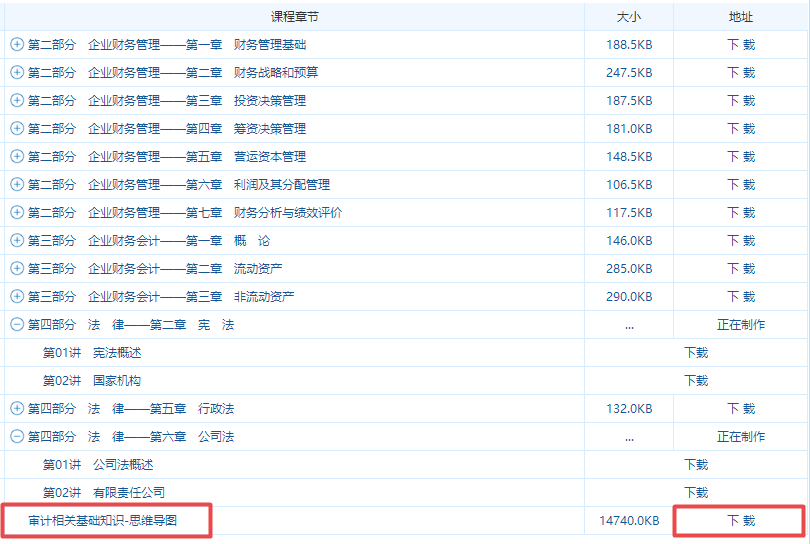Collapse the 法律 第六章 公司法 row
810x544 pixels.
(x=17, y=436)
